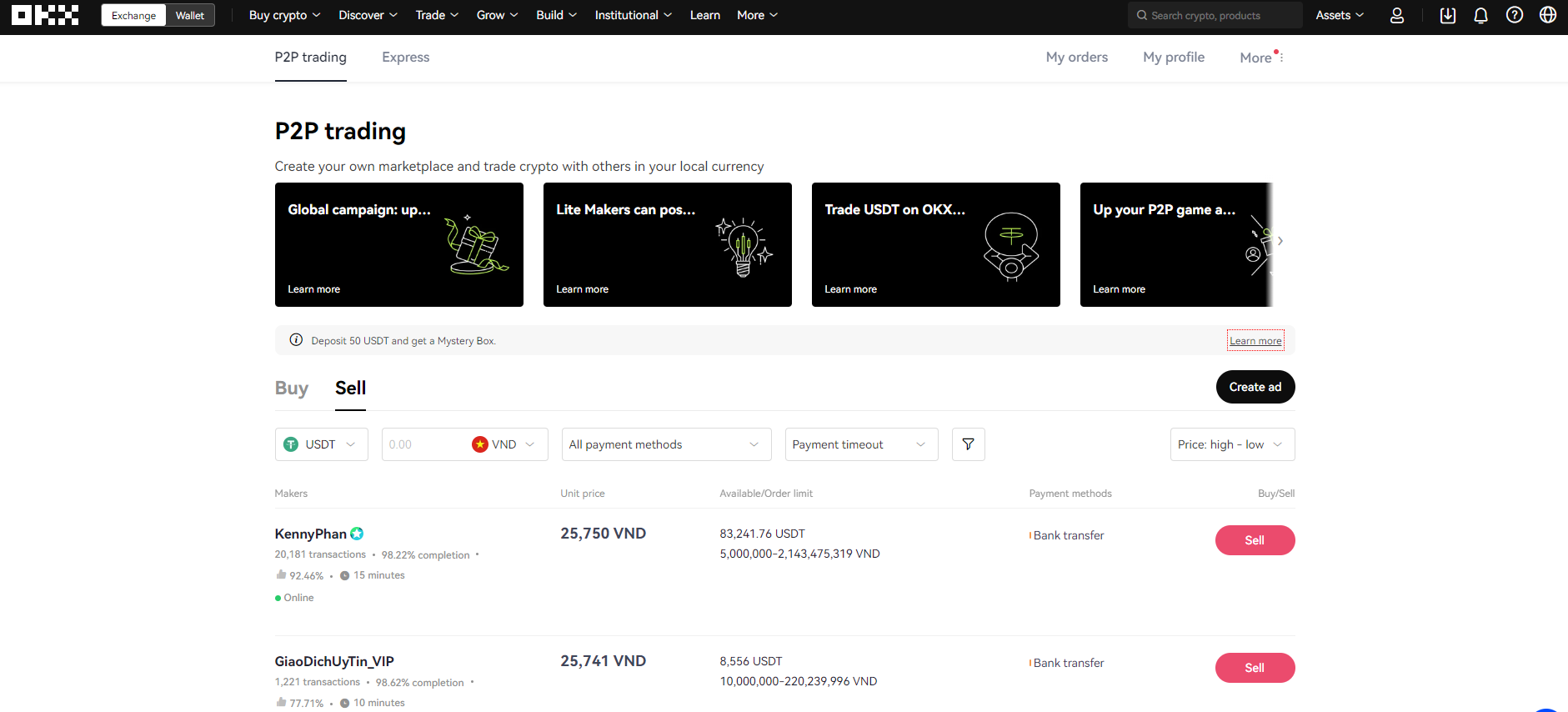
Task: Click the USDT Tether coin icon
Action: (291, 444)
